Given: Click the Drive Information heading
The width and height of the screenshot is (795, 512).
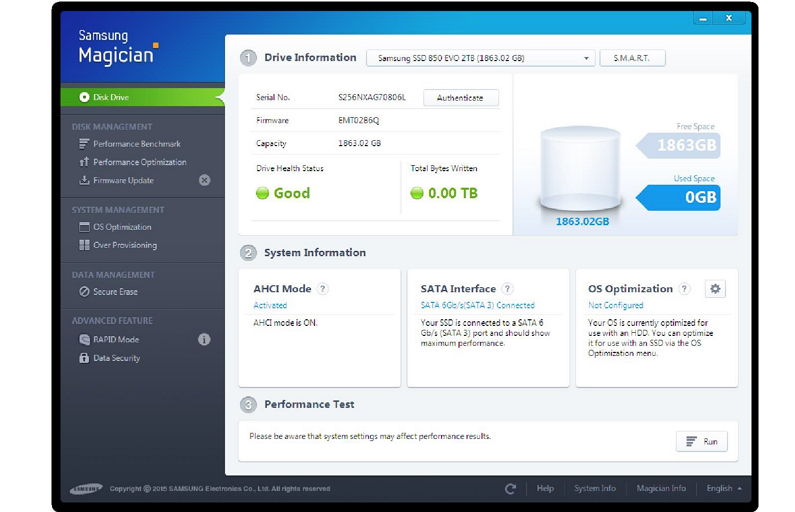Looking at the screenshot, I should [310, 58].
